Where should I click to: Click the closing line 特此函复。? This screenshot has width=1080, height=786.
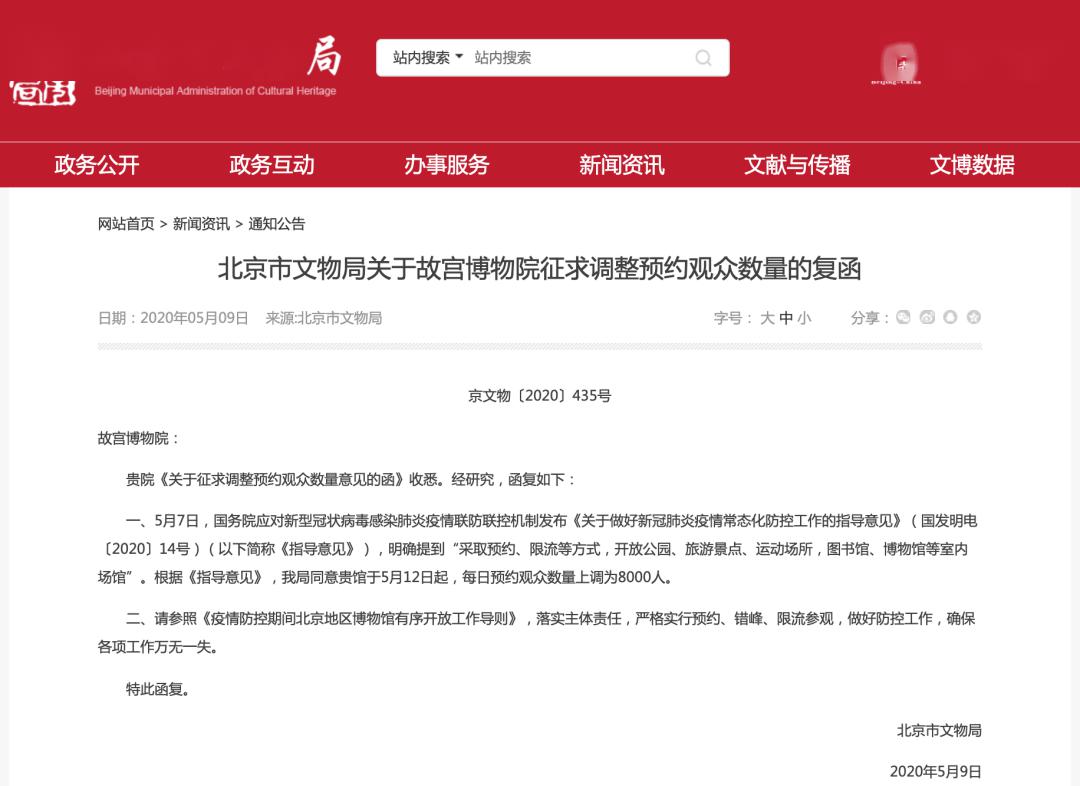click(158, 689)
